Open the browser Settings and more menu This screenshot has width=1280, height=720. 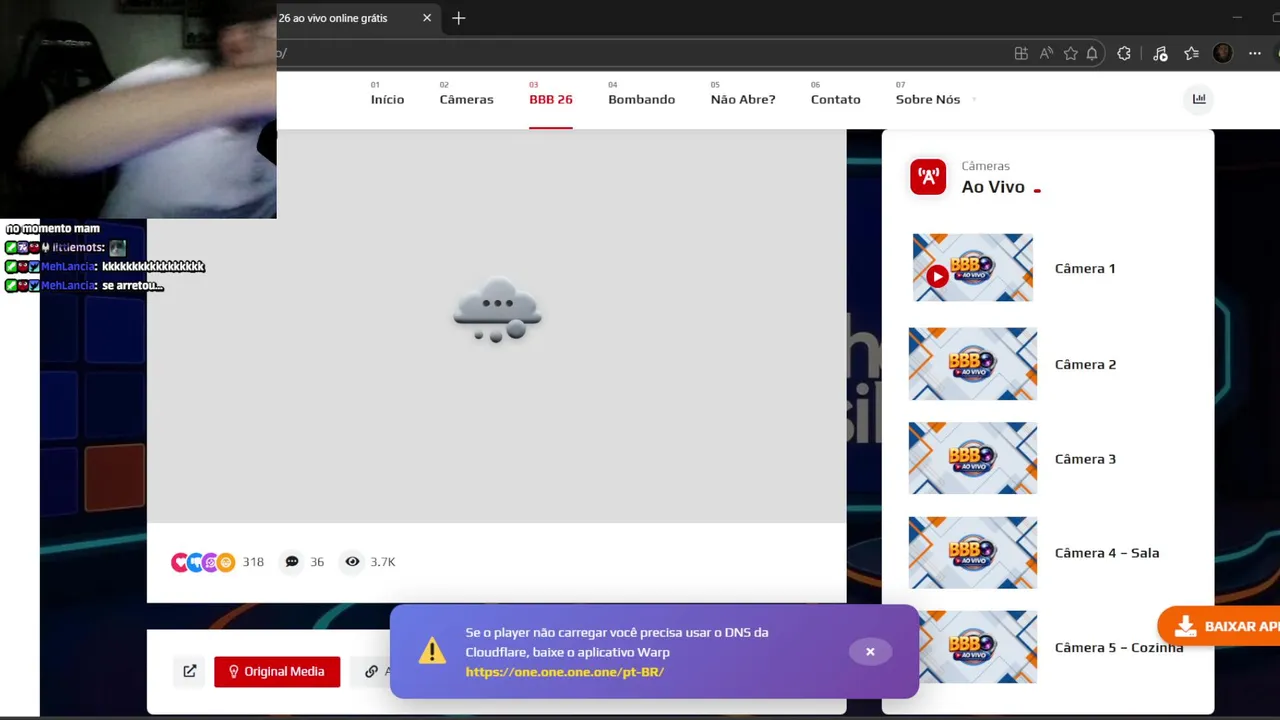click(1255, 54)
